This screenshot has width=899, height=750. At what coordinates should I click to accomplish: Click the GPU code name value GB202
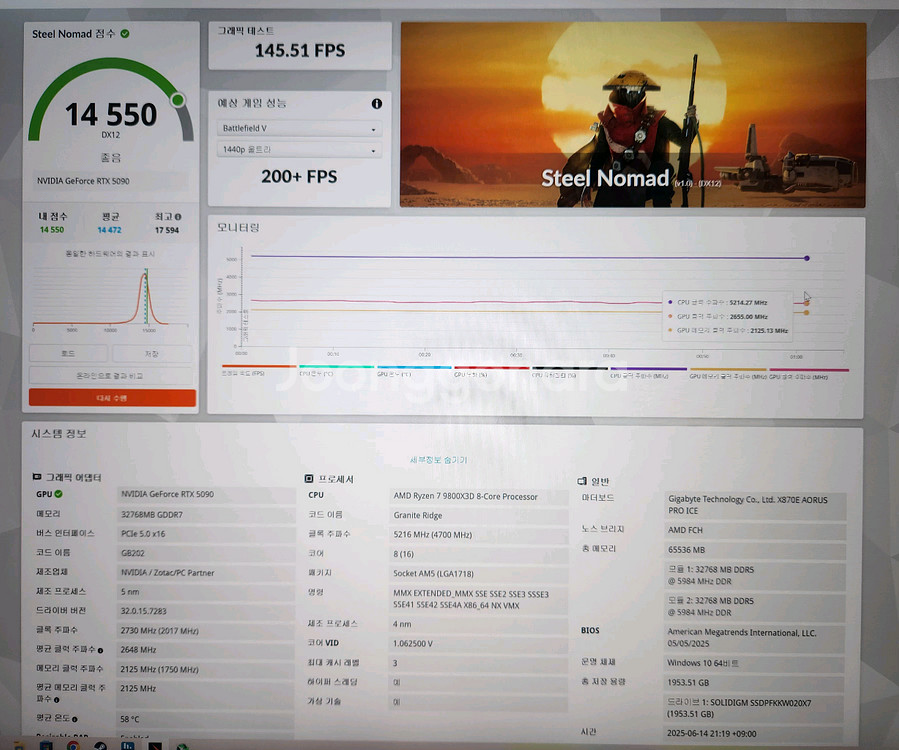click(133, 553)
